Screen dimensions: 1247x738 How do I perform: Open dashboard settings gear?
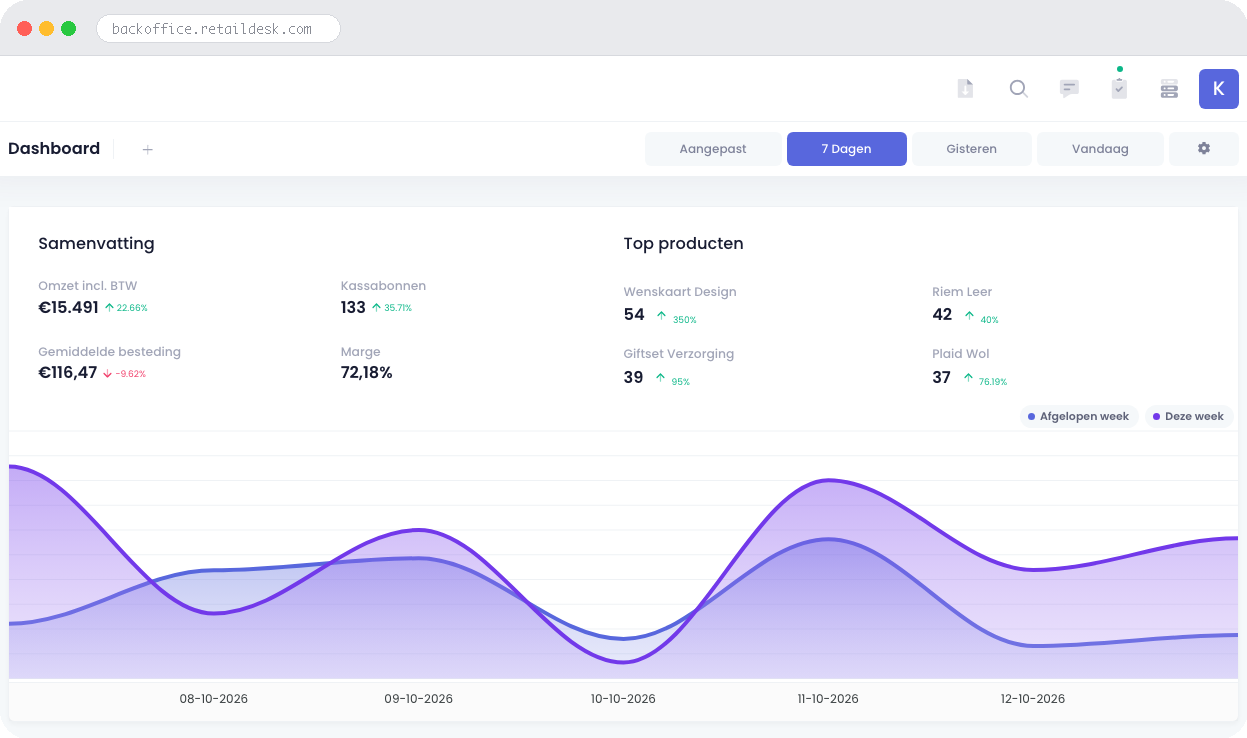[1203, 149]
